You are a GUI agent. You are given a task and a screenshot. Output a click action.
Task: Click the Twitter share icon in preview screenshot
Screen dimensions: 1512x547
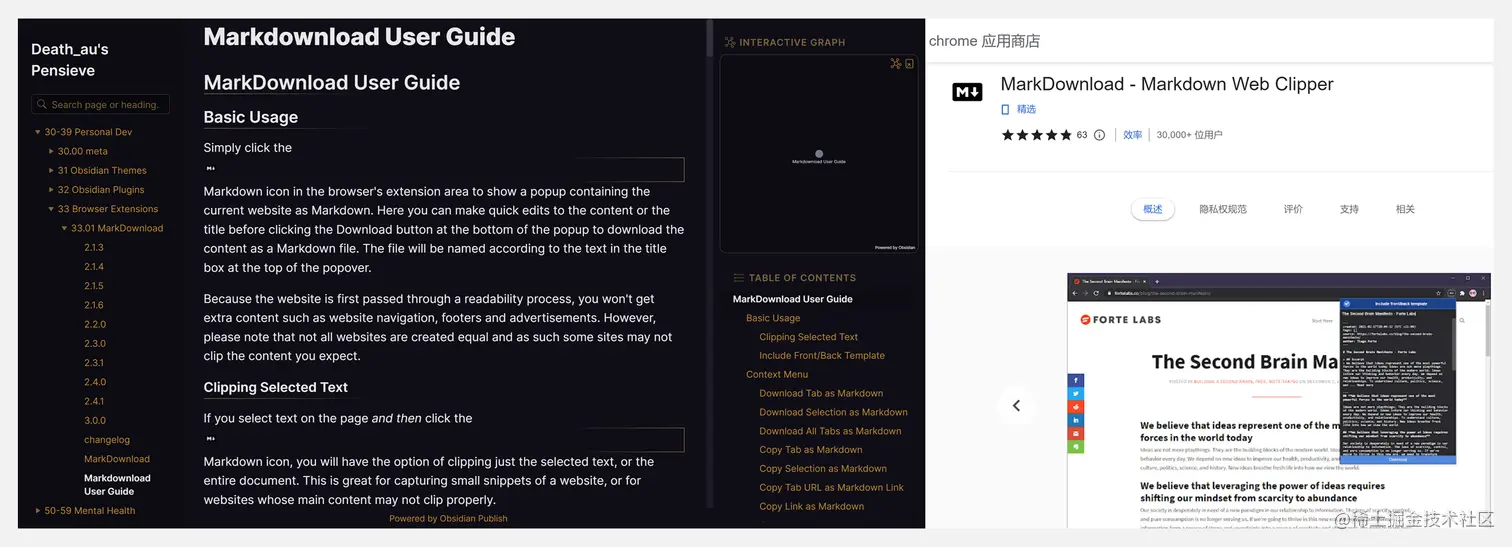coord(1076,393)
